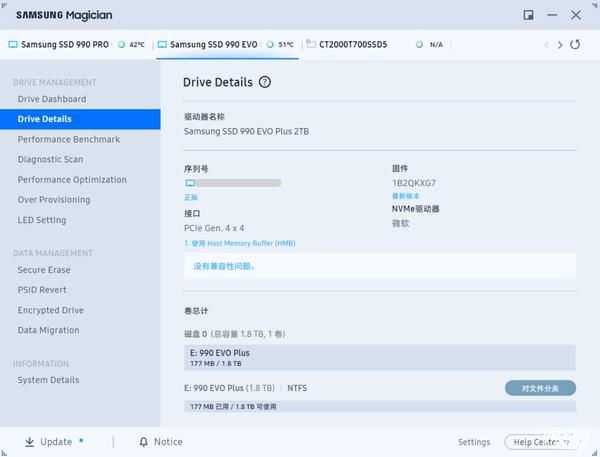Click the serial number drive icon

pyautogui.click(x=190, y=183)
